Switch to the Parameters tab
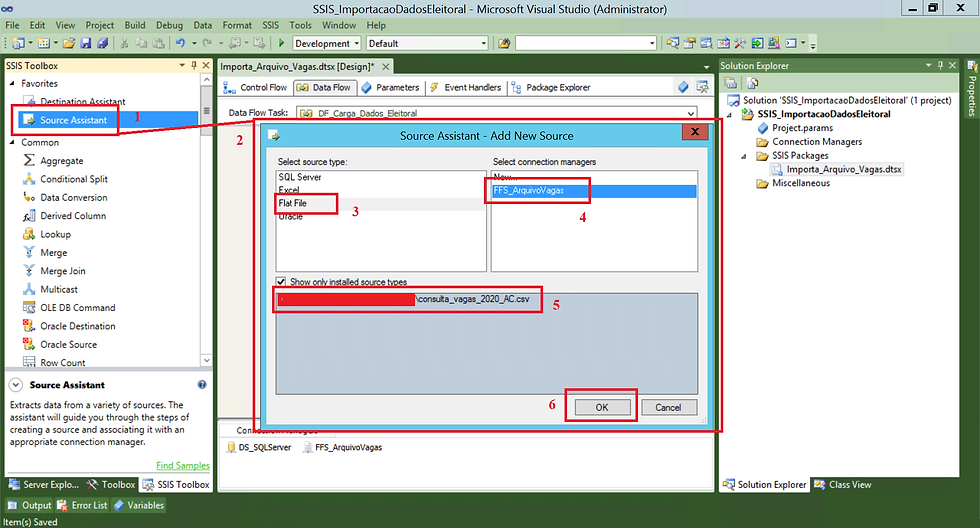Image resolution: width=980 pixels, height=528 pixels. pos(391,87)
